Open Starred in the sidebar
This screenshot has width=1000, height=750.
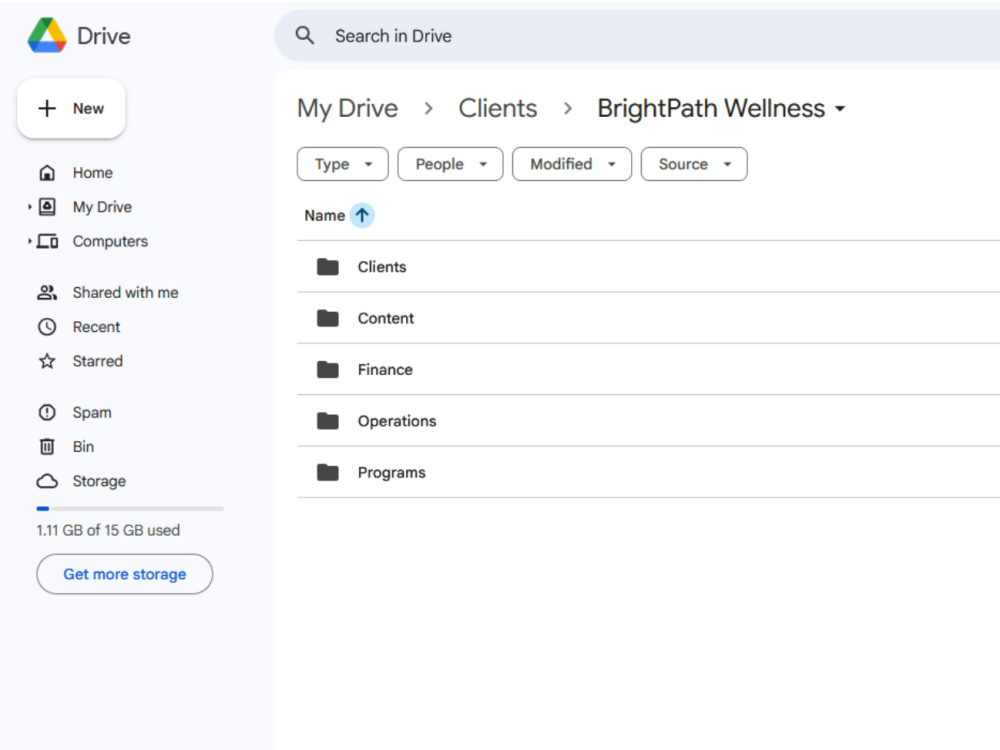click(98, 361)
